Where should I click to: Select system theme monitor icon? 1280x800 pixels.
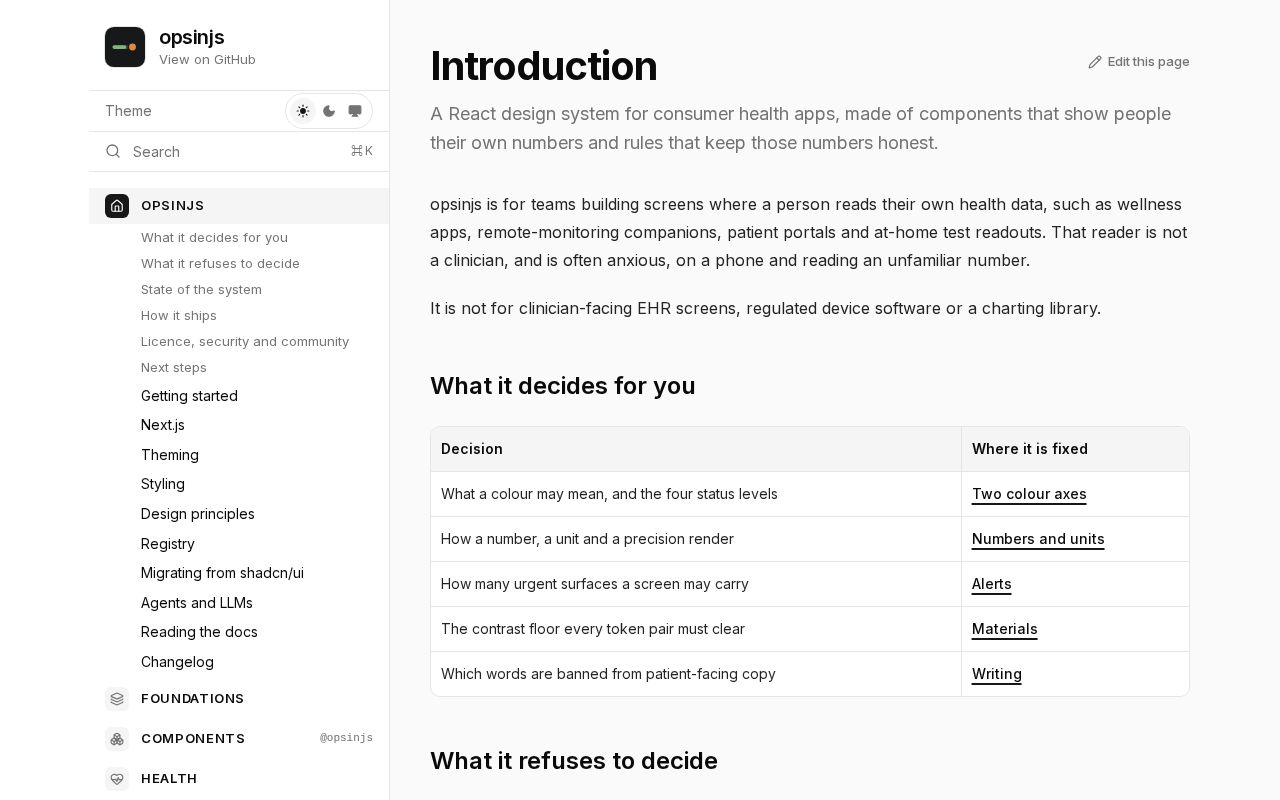355,111
